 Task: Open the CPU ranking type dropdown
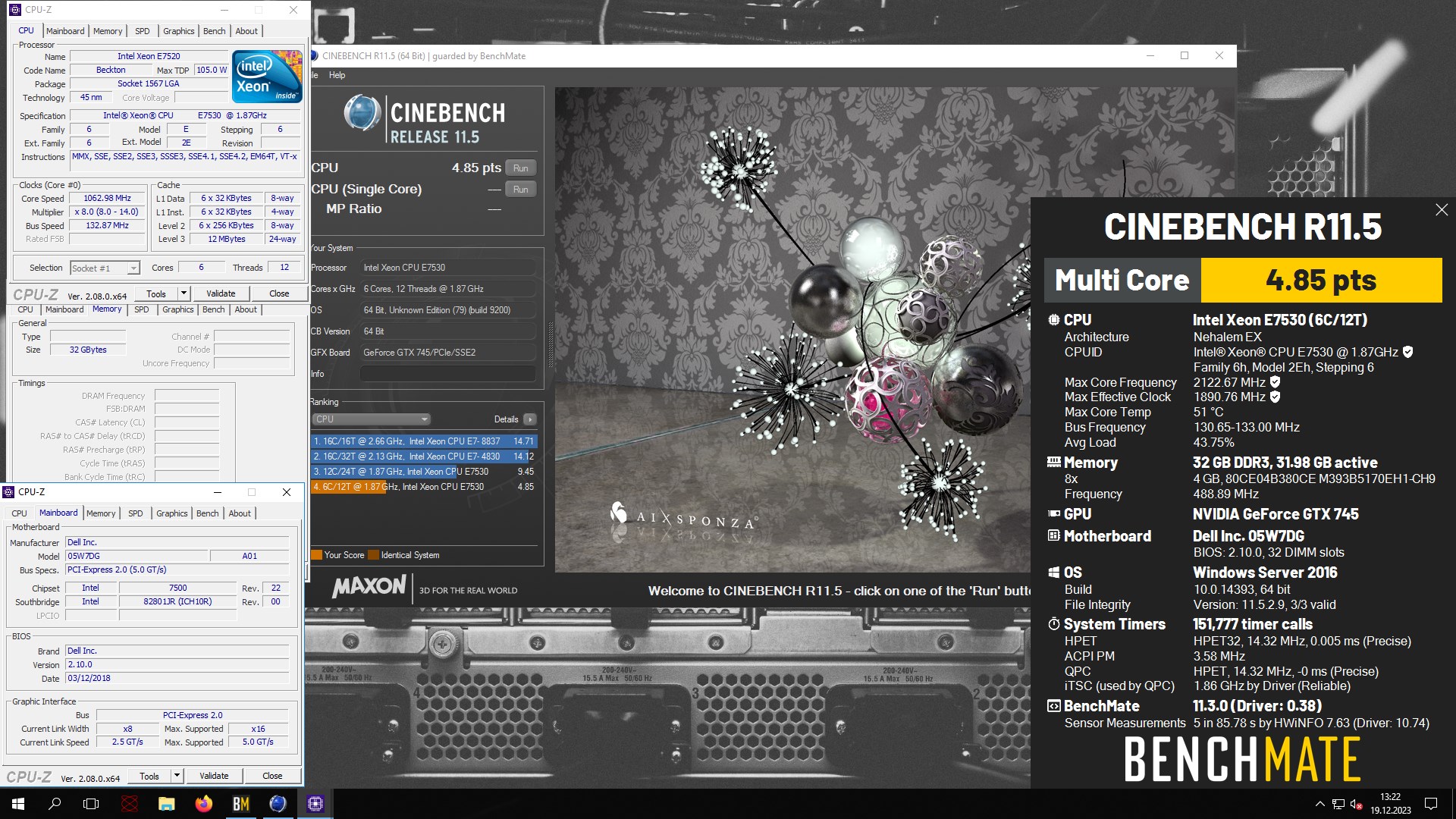(371, 419)
